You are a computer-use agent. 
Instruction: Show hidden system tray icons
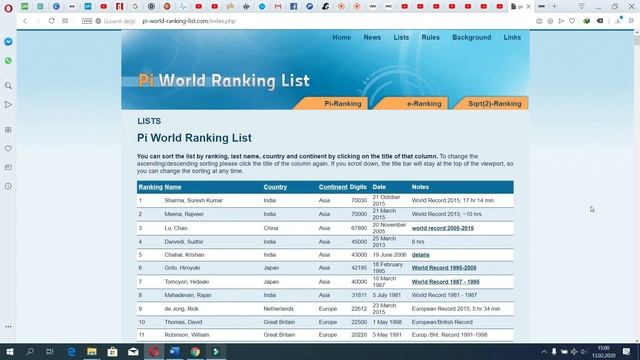(544, 351)
